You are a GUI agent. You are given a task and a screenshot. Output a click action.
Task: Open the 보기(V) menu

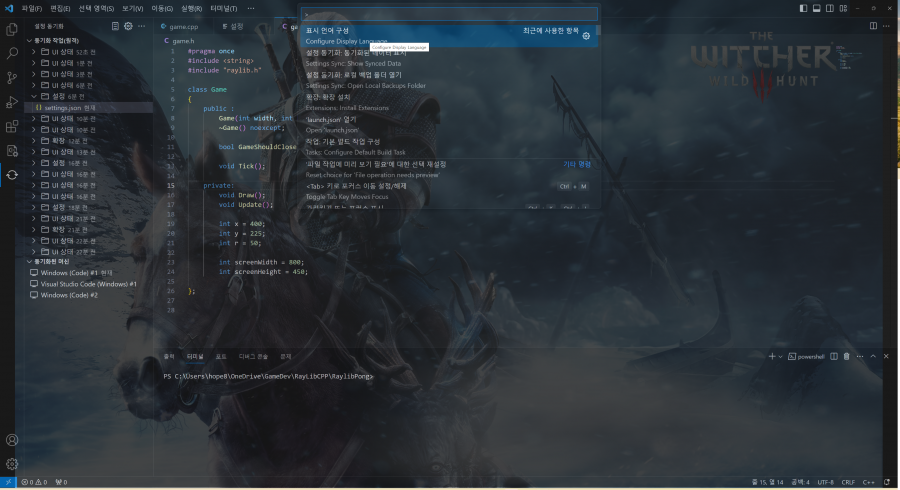tap(132, 9)
